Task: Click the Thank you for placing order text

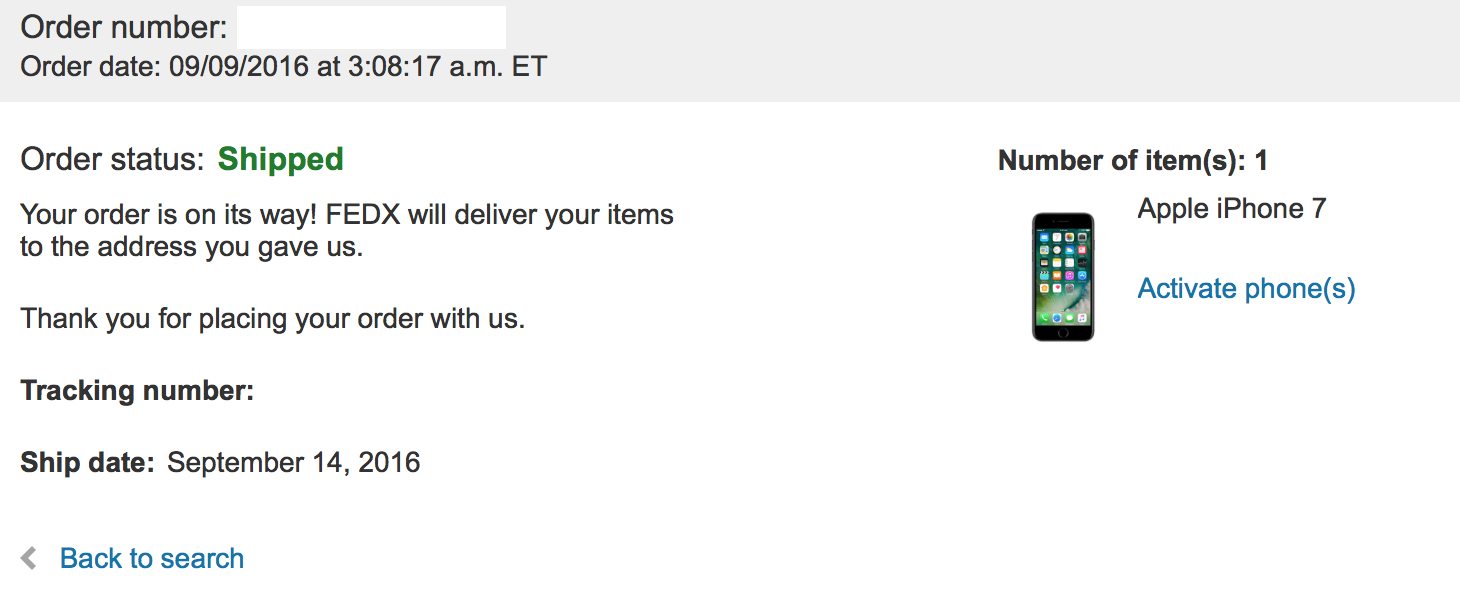Action: coord(272,319)
